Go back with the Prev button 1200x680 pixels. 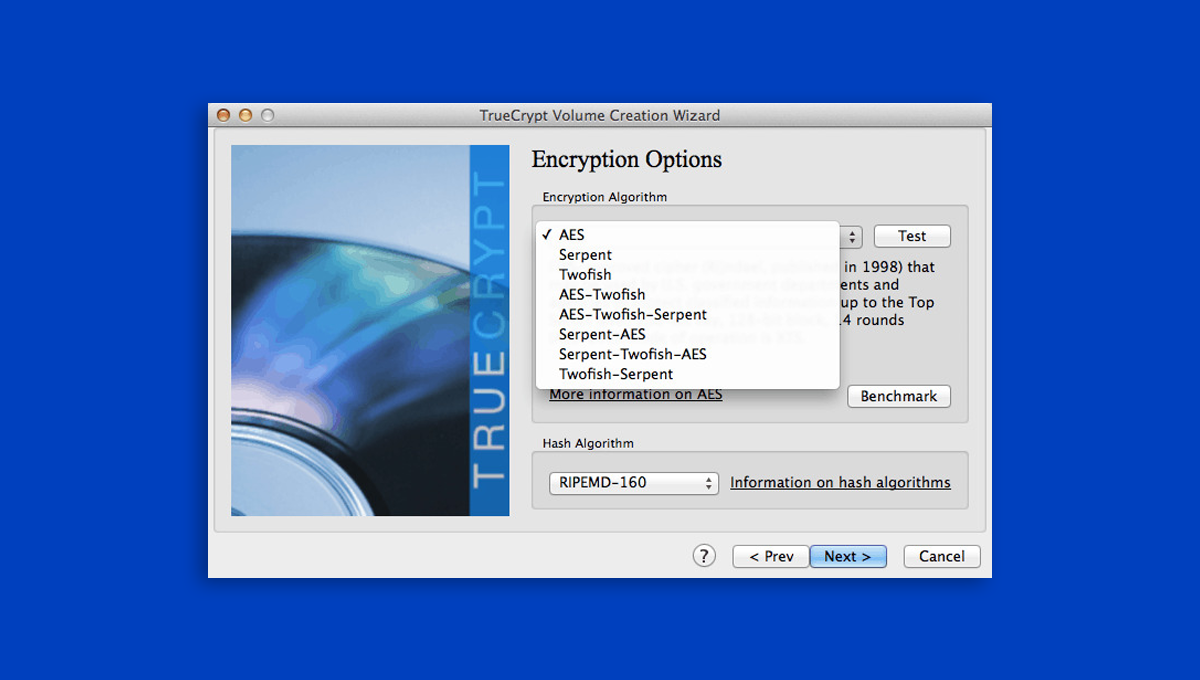(771, 557)
